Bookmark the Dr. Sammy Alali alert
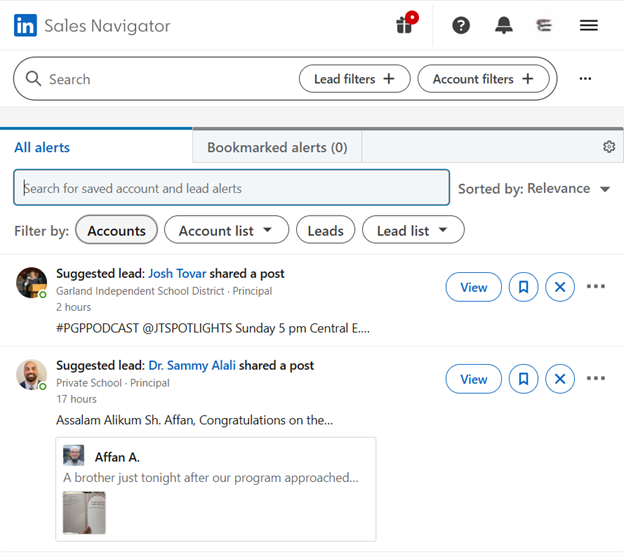Viewport: 624px width, 557px height. [523, 379]
